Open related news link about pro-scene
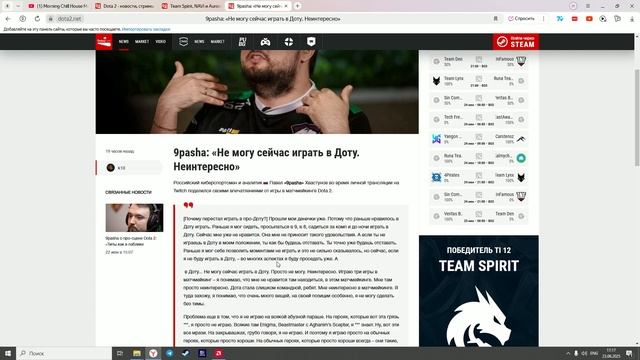The width and height of the screenshot is (640, 360). click(131, 241)
